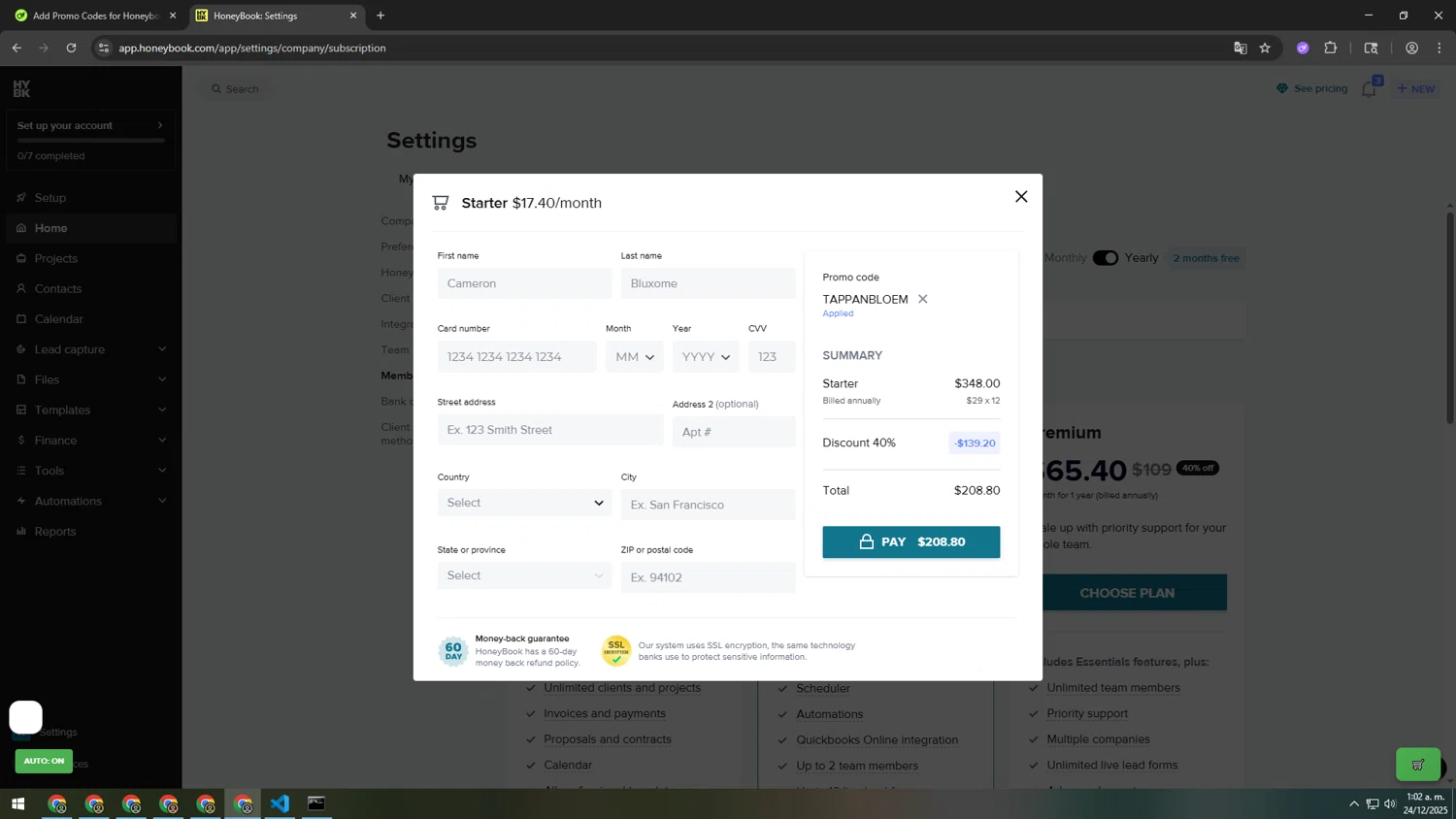Open Contacts in sidebar

(90, 288)
